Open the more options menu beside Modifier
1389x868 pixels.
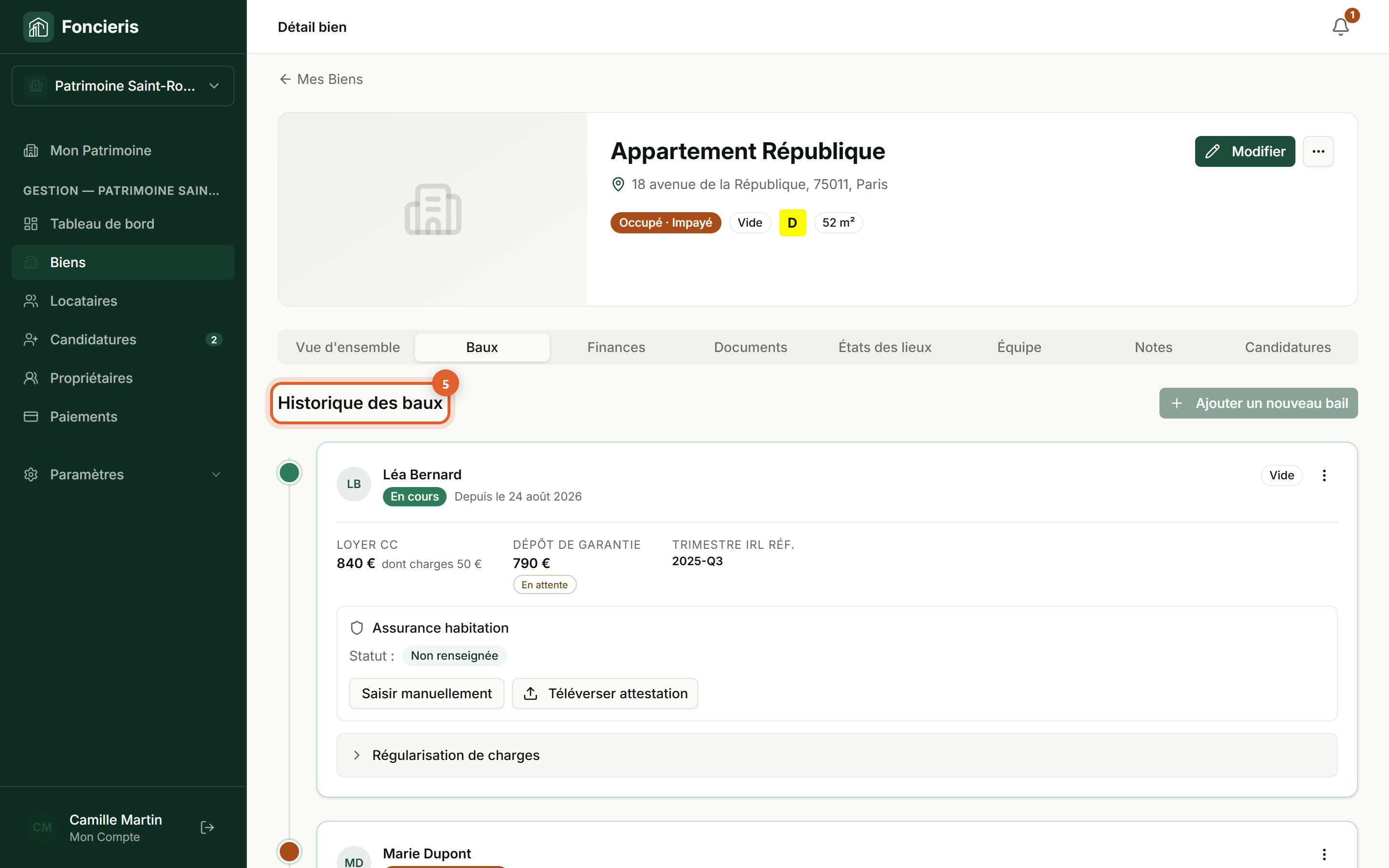(1319, 151)
